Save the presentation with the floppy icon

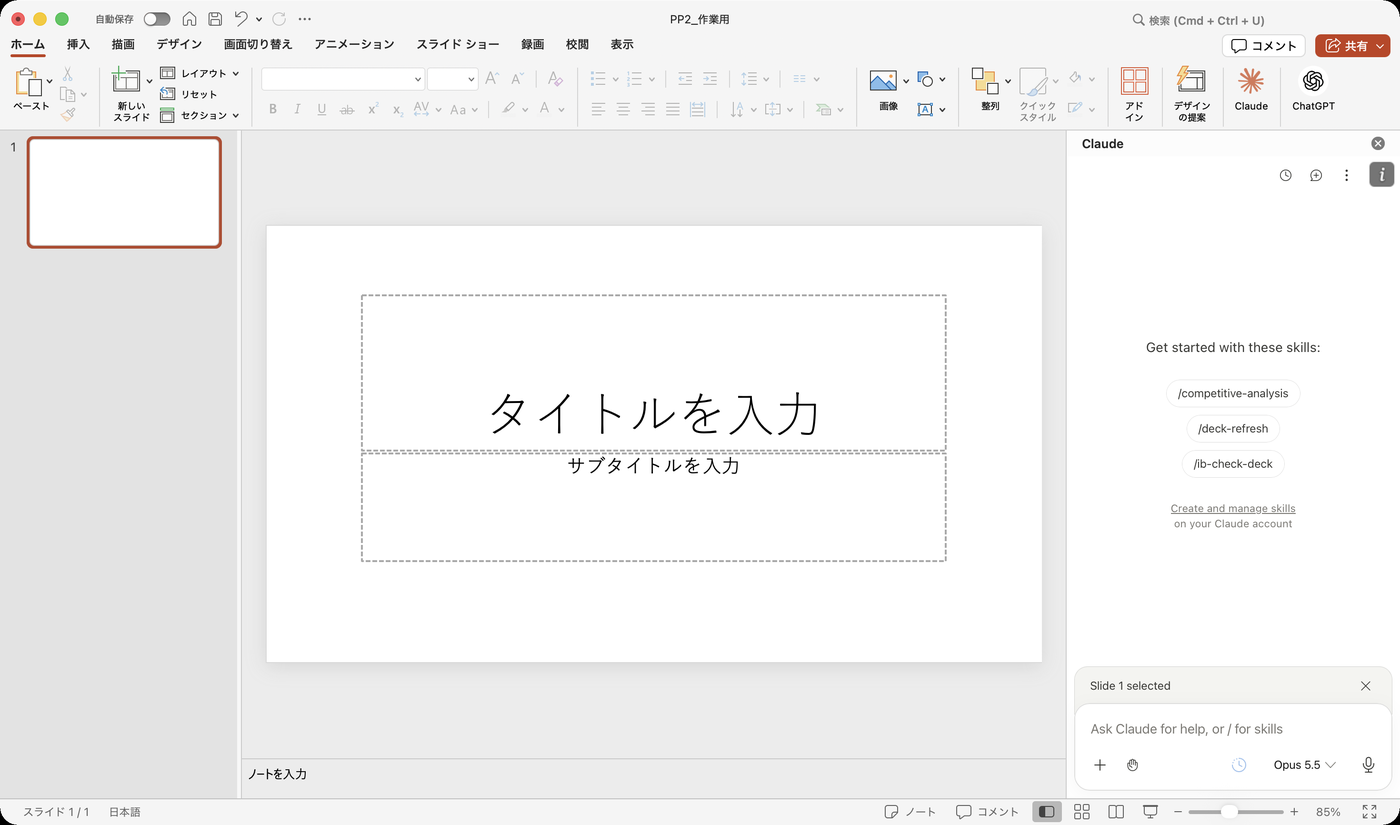coord(215,19)
